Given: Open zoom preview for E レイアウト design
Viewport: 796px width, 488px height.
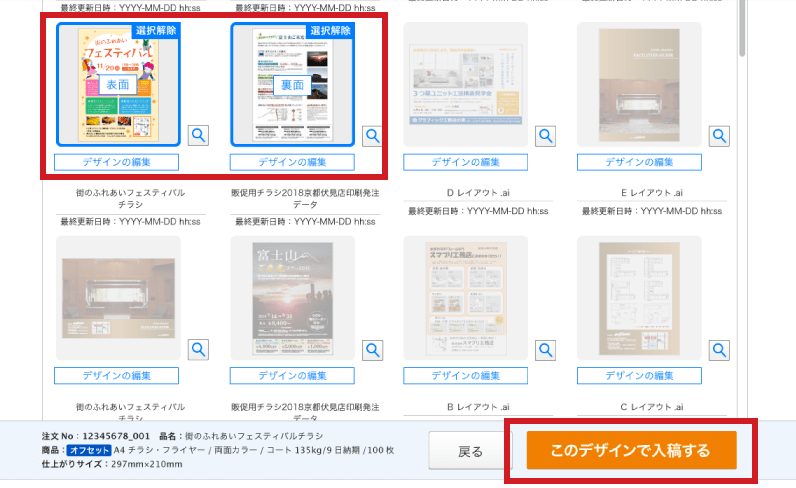Looking at the screenshot, I should click(x=719, y=135).
